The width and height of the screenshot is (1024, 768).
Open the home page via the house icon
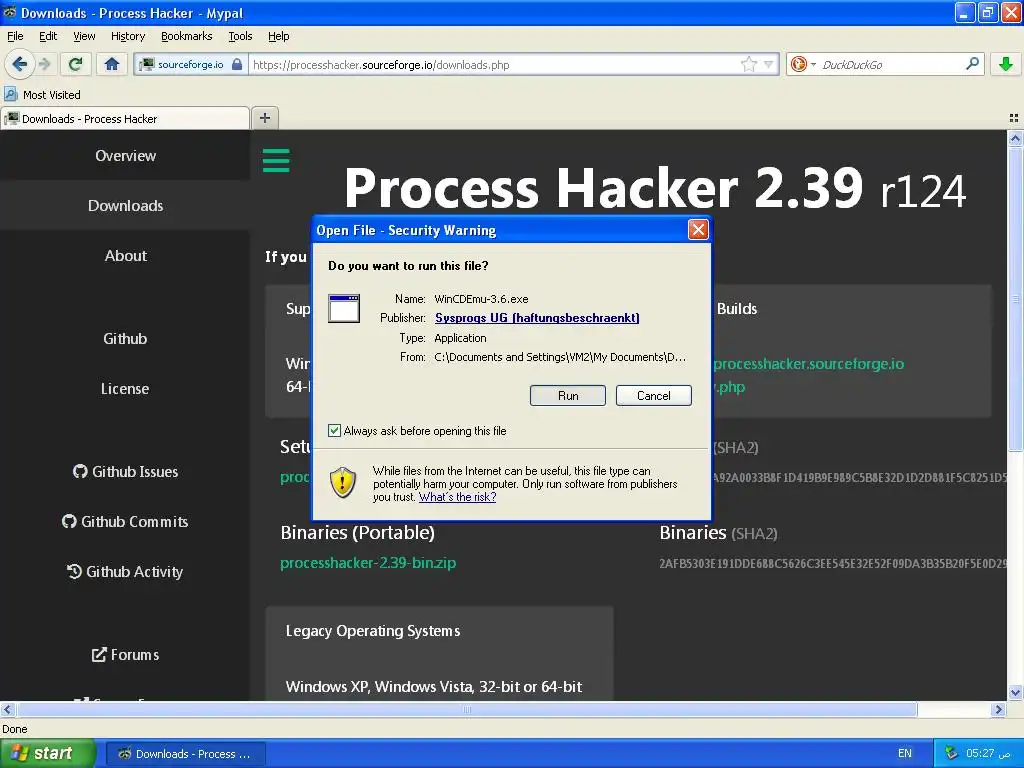[112, 64]
